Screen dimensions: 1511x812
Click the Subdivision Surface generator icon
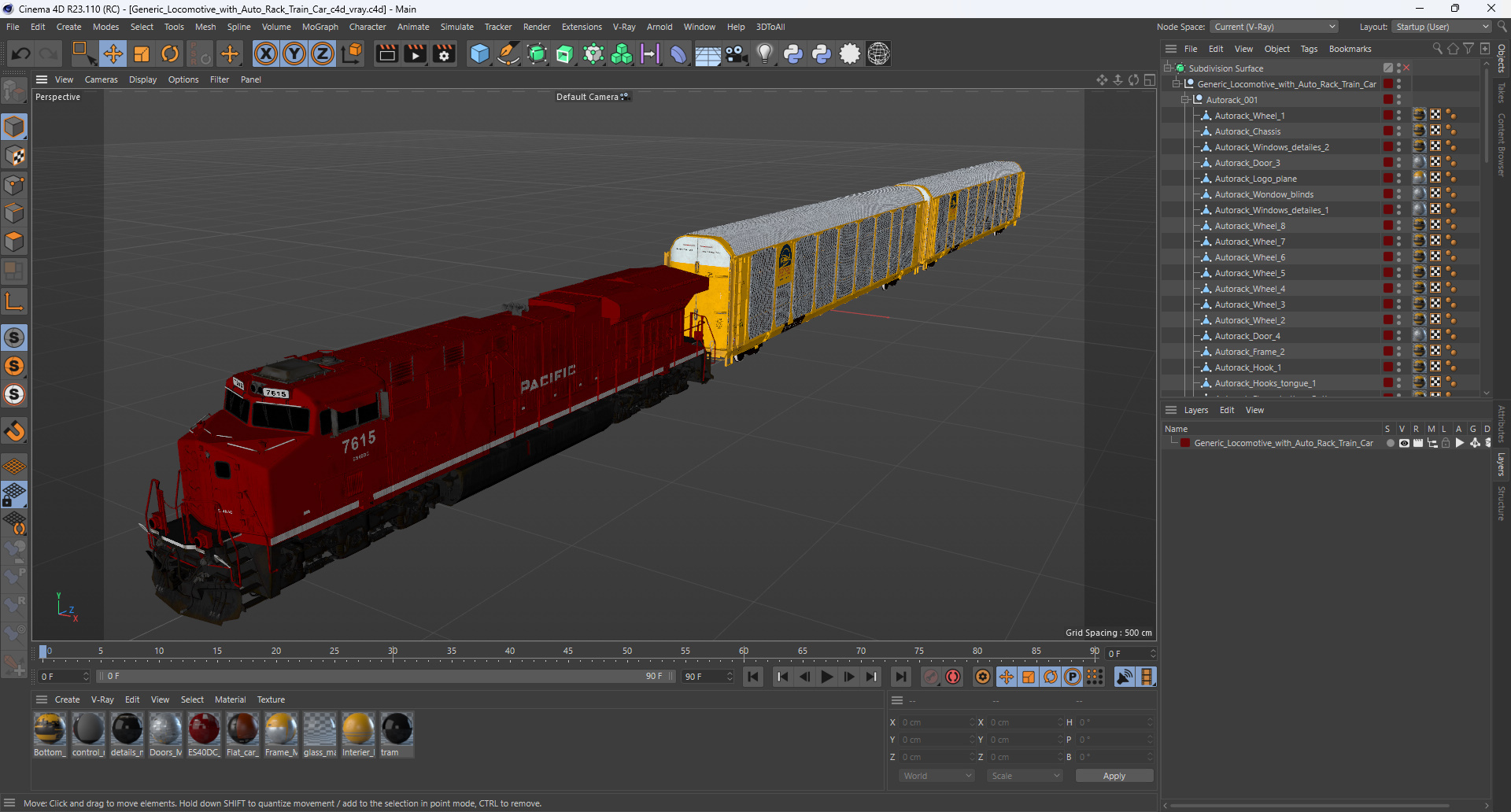coord(537,54)
